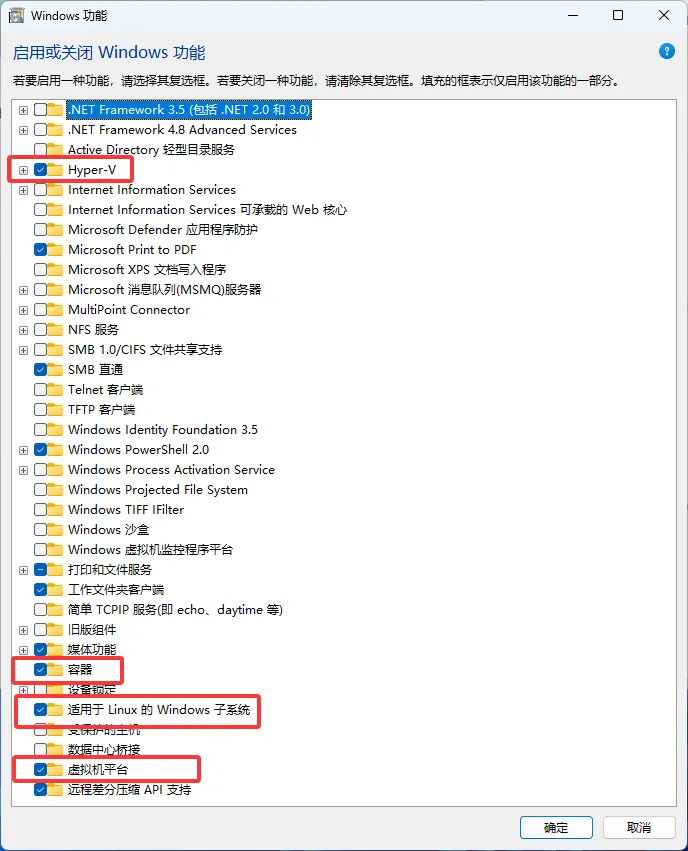Uncheck 远程差分压缩 API 支持 checkbox
Viewport: 688px width, 851px height.
point(40,789)
